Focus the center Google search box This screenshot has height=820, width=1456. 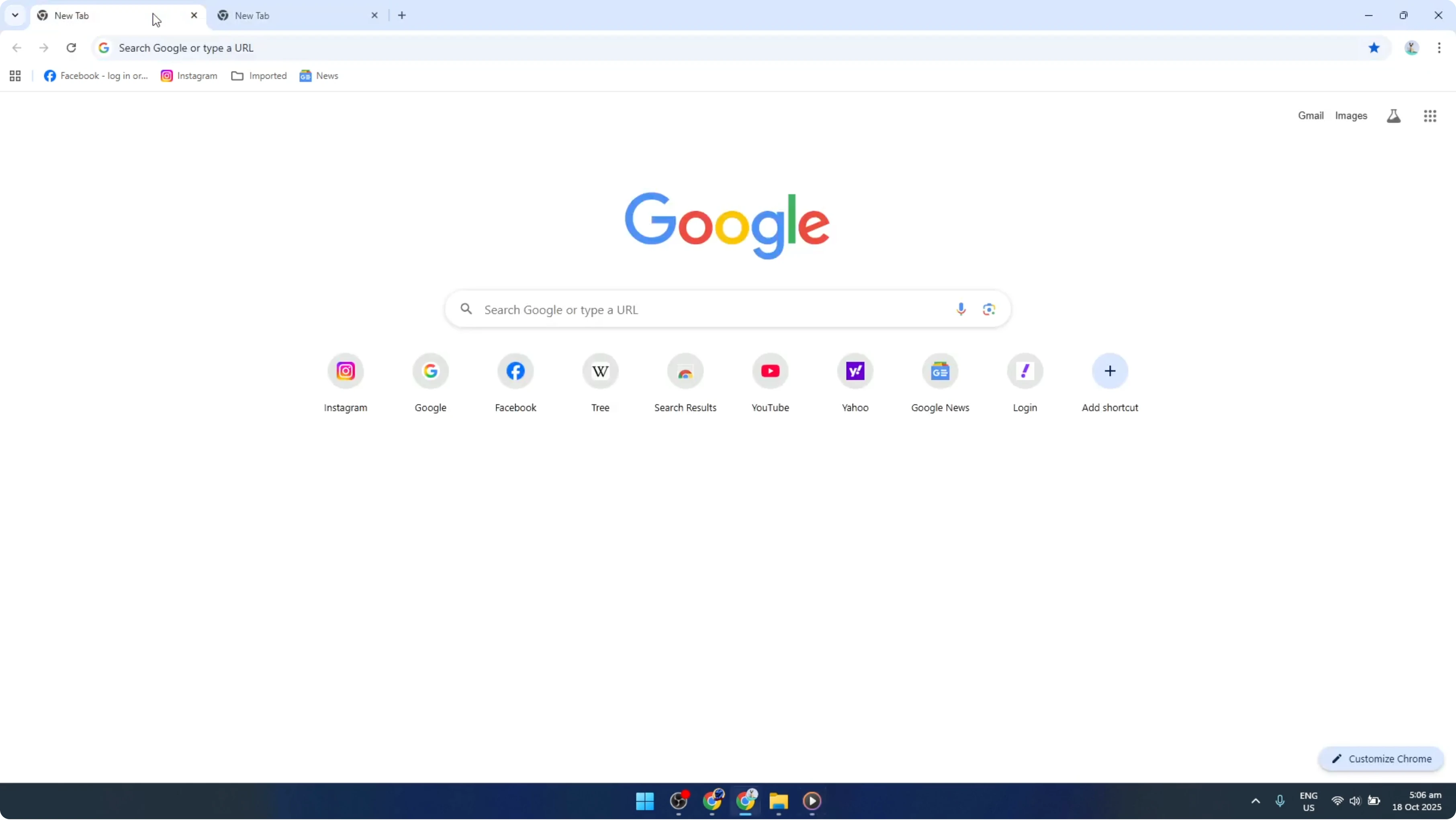coord(728,310)
